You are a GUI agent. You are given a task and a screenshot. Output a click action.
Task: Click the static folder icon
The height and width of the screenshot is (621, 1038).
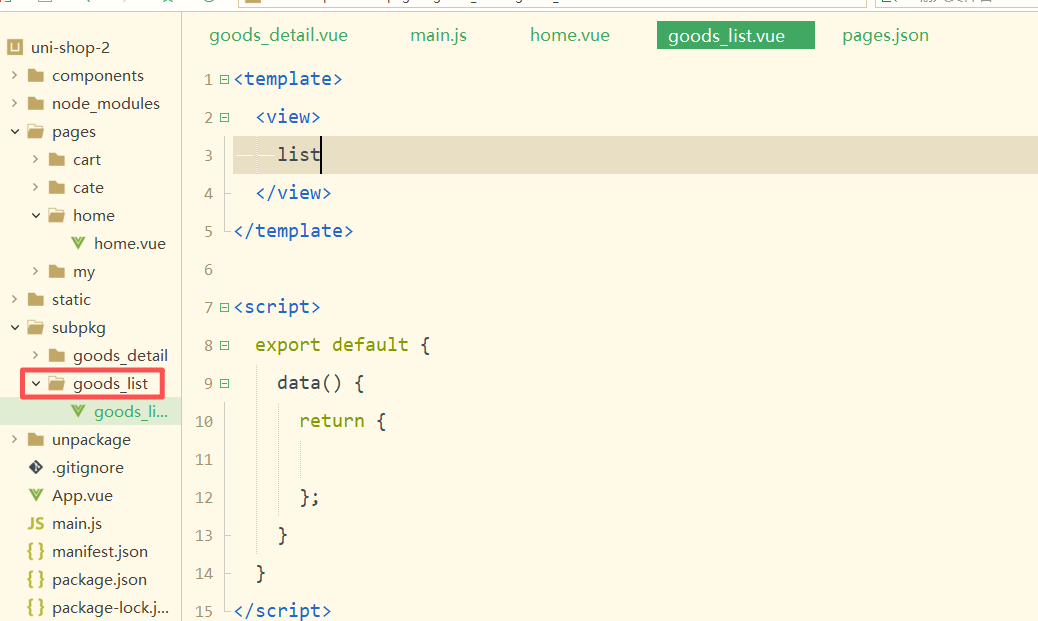point(36,299)
